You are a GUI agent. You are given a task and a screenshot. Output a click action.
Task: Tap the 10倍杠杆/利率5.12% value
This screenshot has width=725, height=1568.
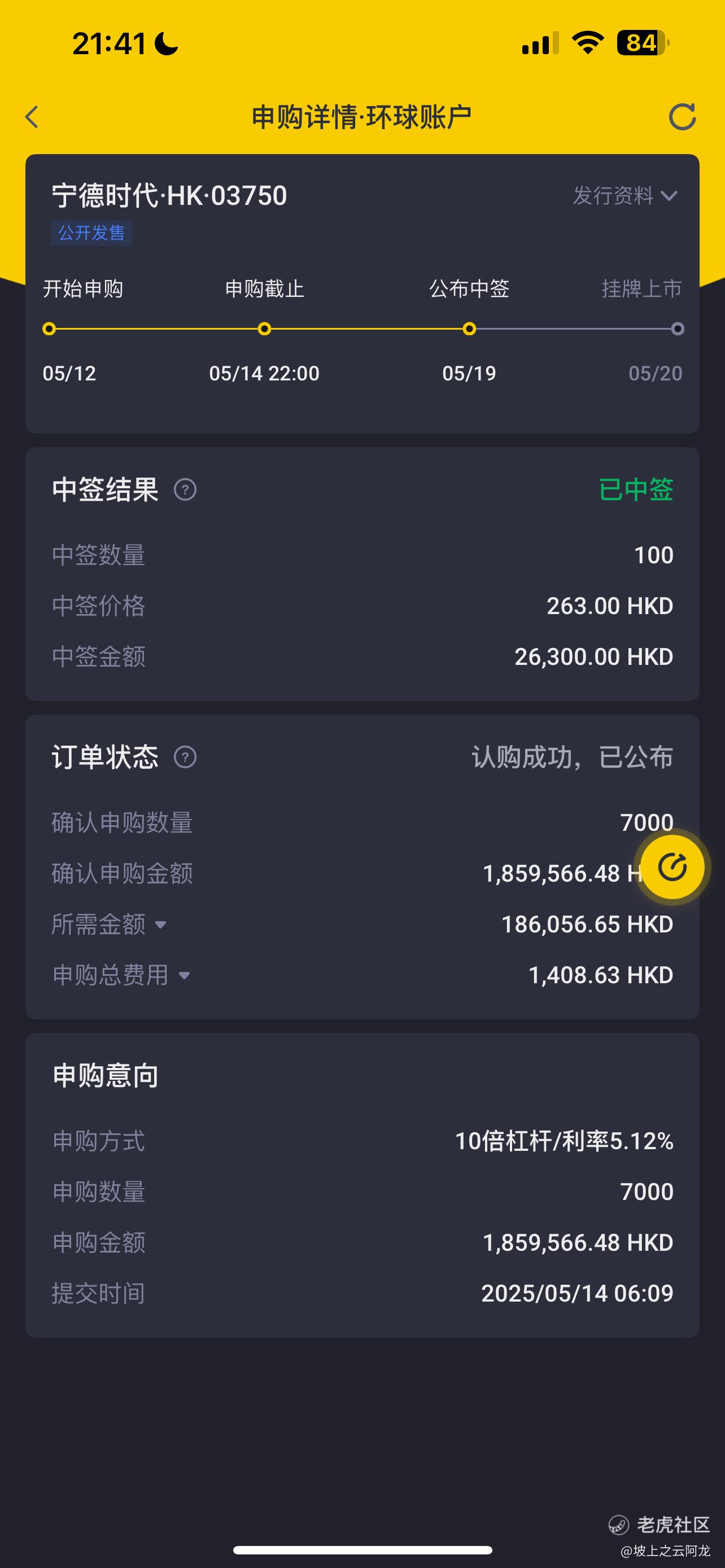564,1141
